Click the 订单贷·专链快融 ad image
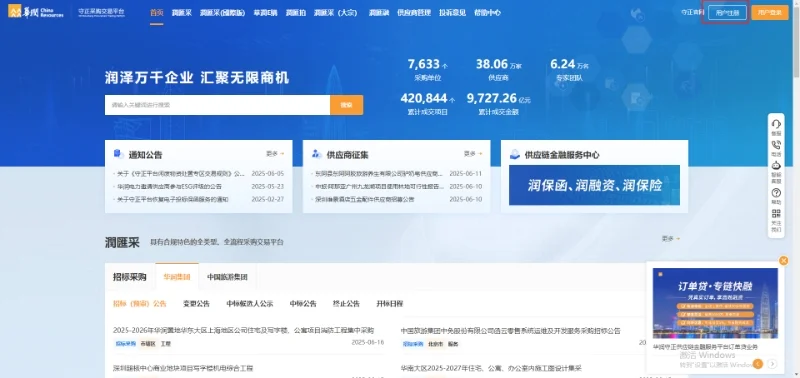The image size is (800, 378). (715, 304)
